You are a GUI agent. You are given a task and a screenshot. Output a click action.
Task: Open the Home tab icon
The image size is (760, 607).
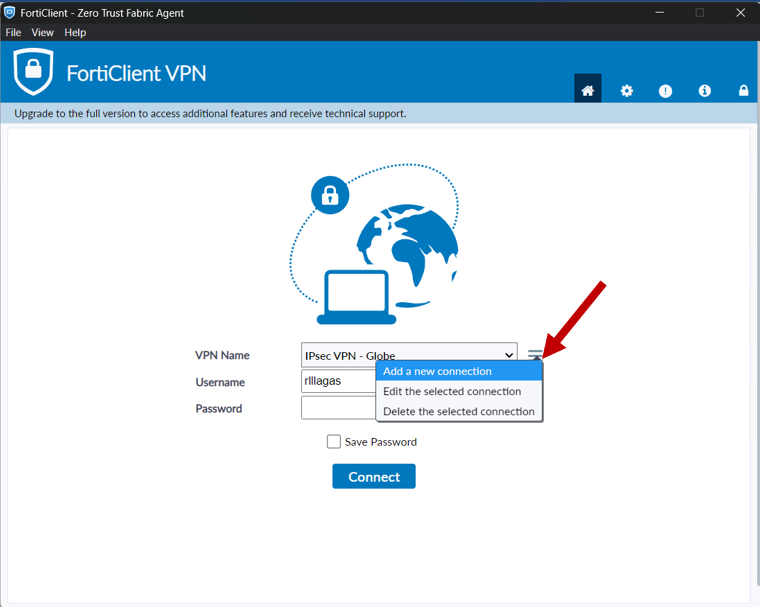click(587, 89)
